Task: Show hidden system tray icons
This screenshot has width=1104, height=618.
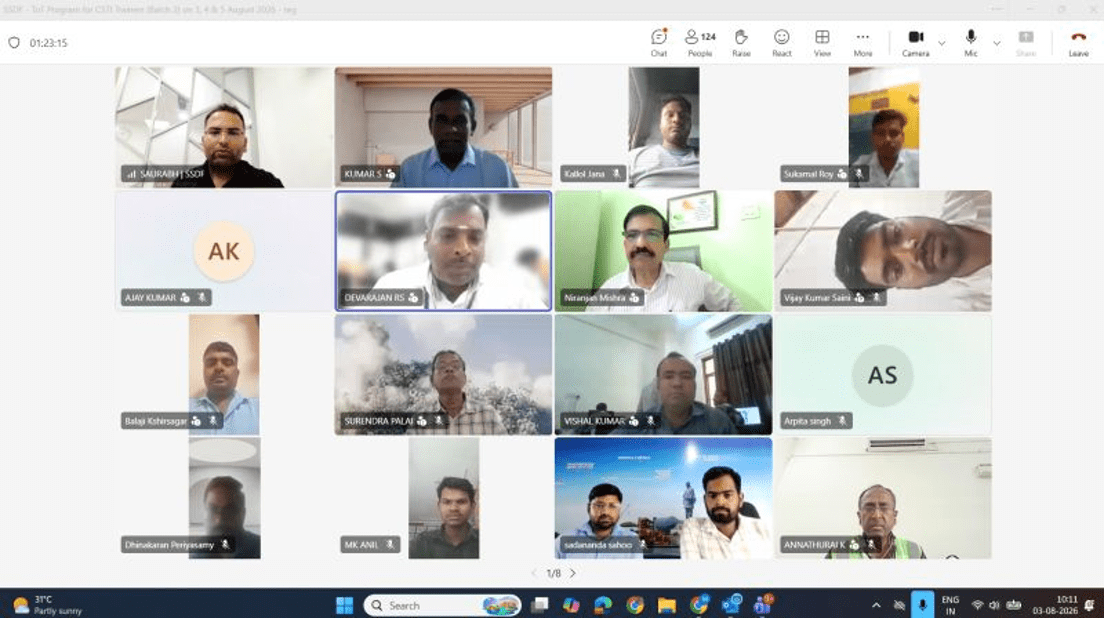Action: tap(876, 605)
